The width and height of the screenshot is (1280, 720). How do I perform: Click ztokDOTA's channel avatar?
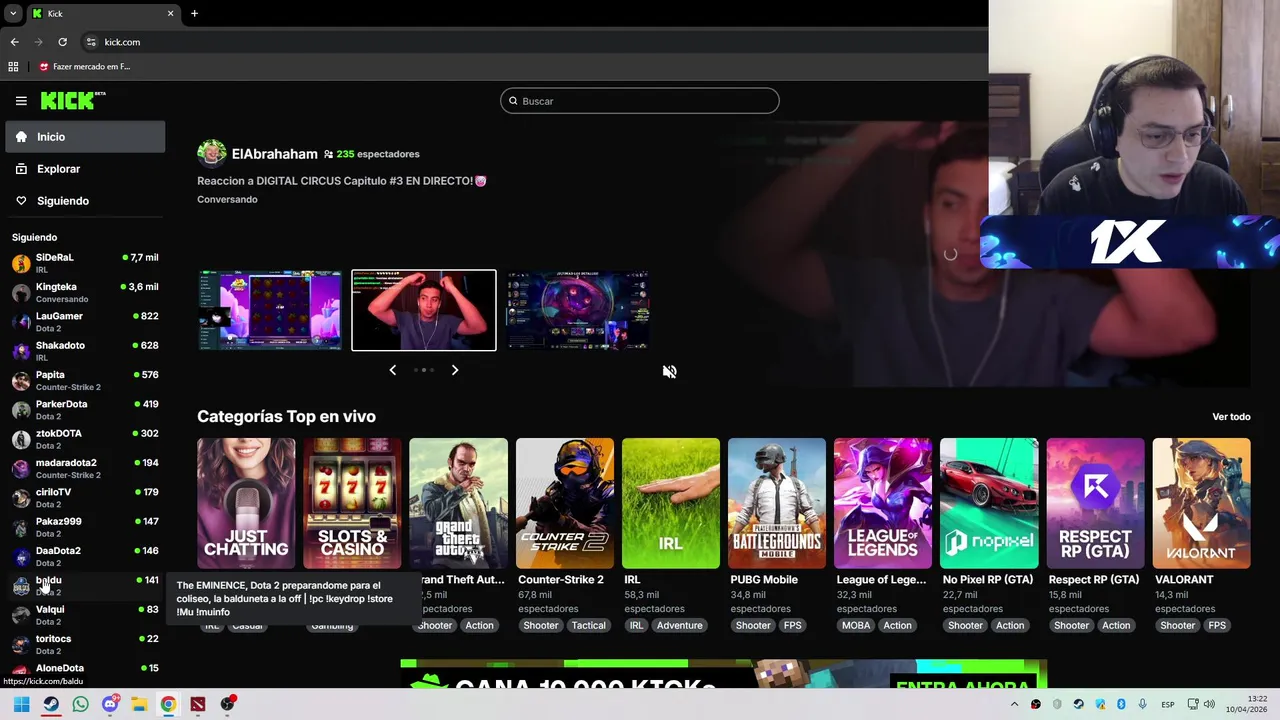pyautogui.click(x=21, y=439)
